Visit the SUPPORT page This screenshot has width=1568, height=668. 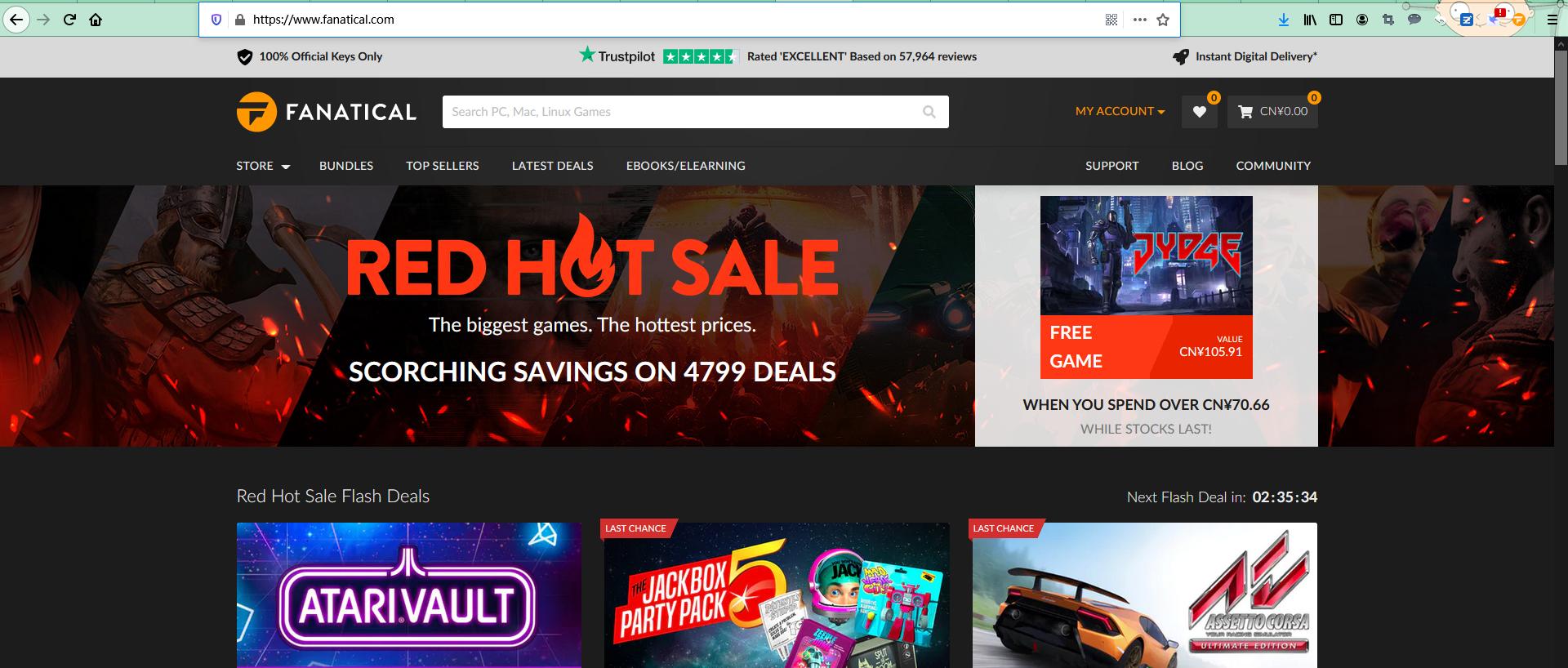point(1112,166)
